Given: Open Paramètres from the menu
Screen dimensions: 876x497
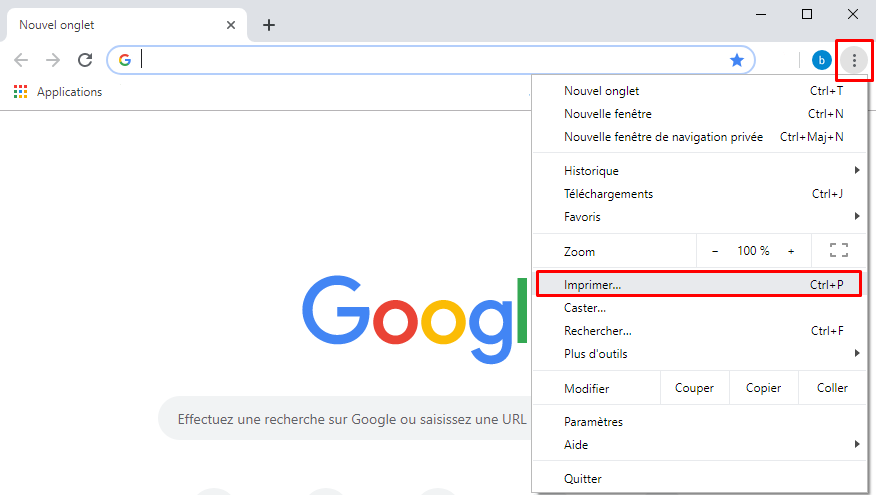Looking at the screenshot, I should [x=699, y=422].
